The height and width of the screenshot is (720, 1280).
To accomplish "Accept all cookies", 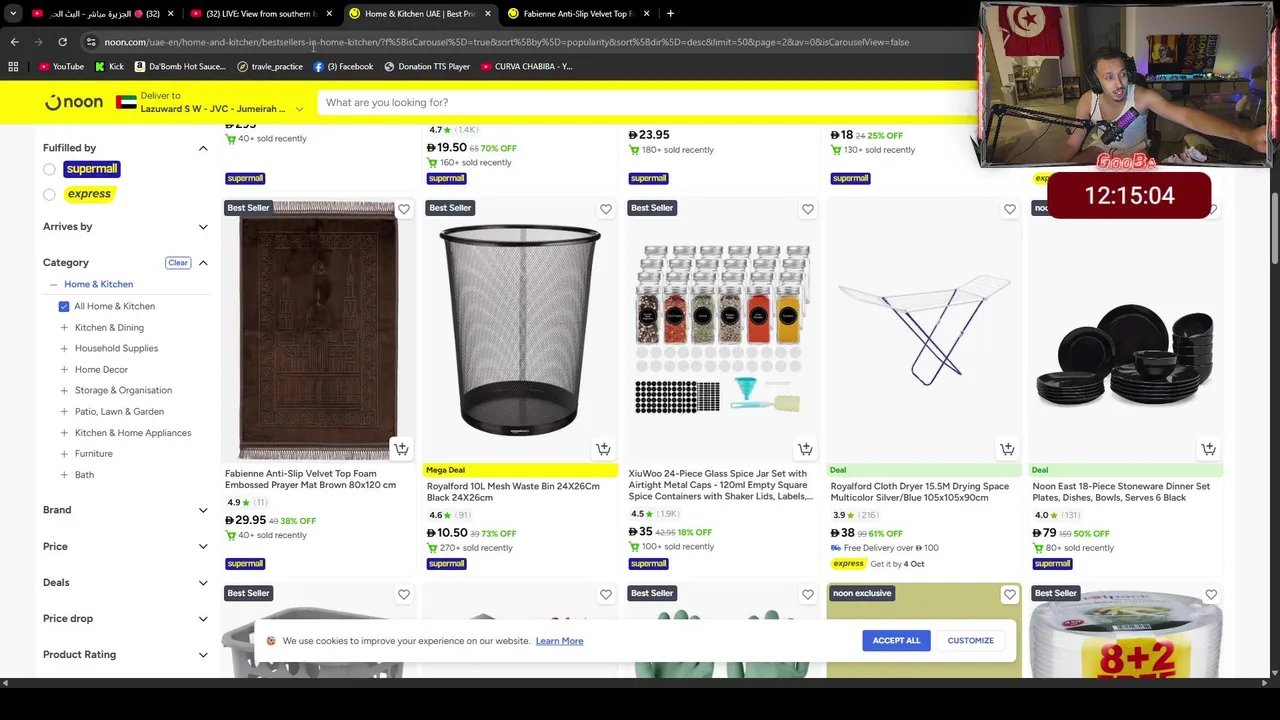I will tap(896, 640).
